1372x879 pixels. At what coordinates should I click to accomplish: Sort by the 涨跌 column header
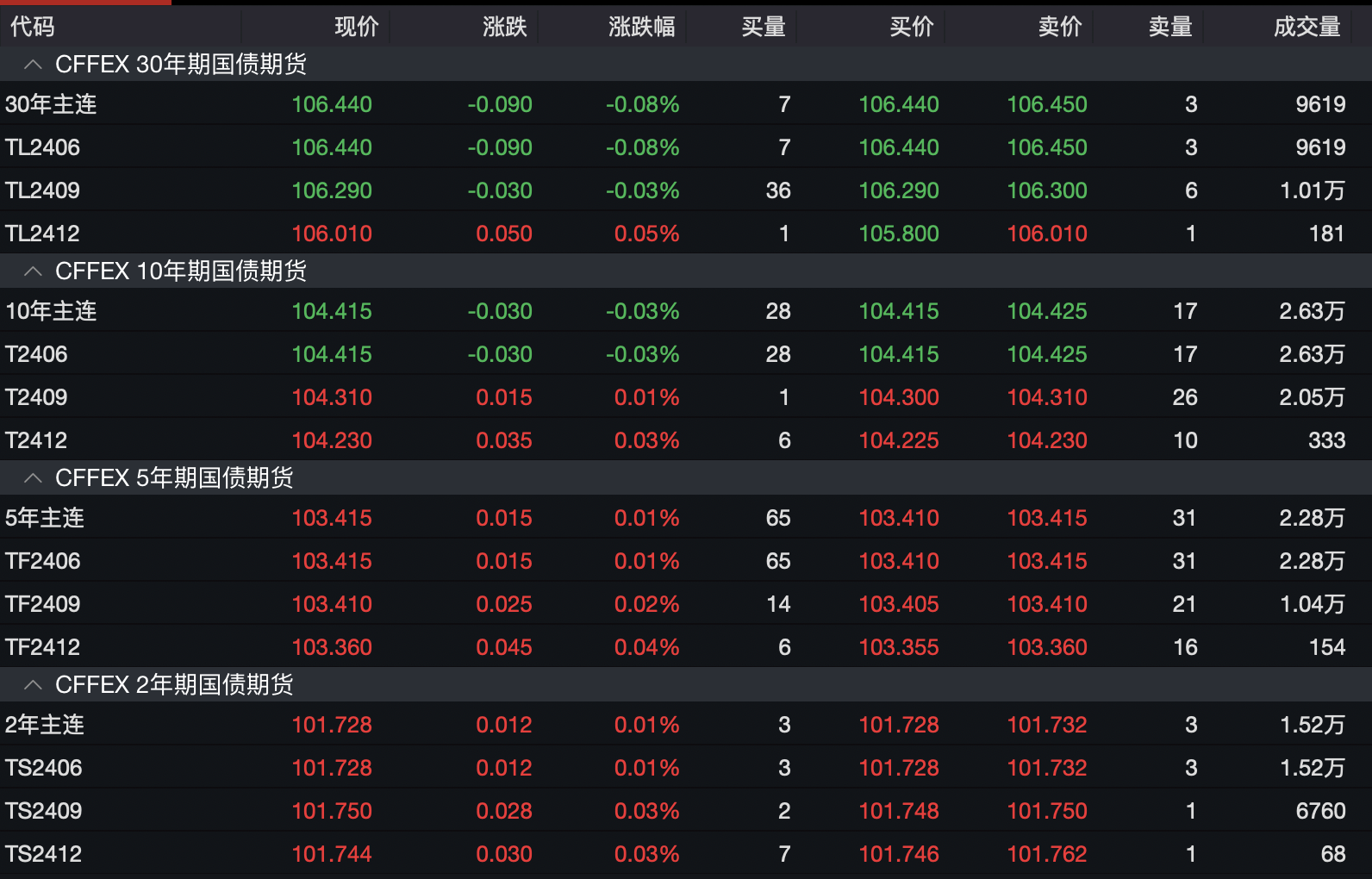(x=505, y=27)
